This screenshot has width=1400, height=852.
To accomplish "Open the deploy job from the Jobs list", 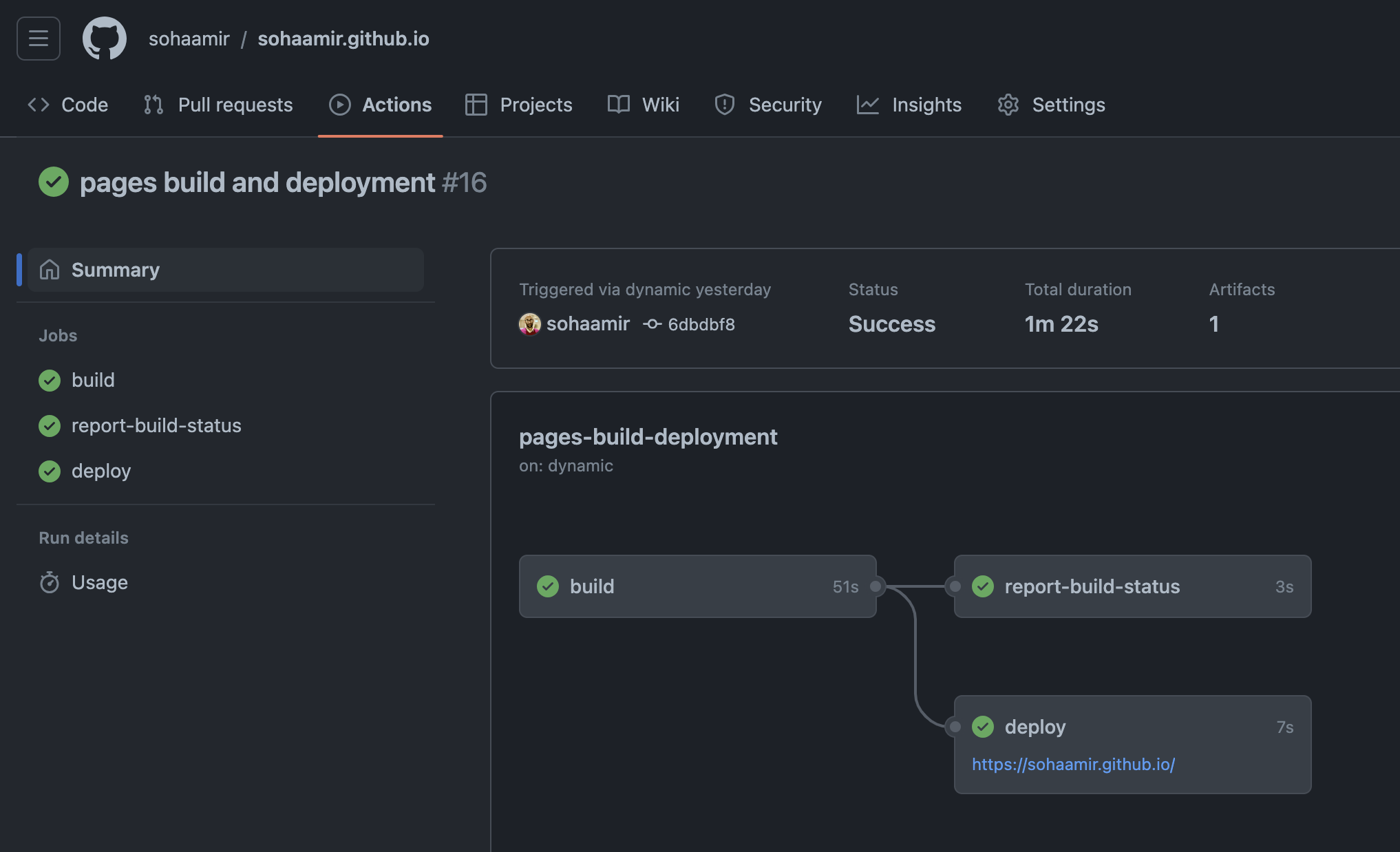I will click(x=101, y=471).
